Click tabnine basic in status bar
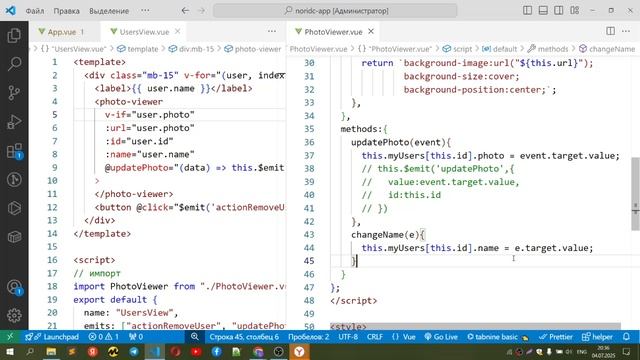Screen dimensions: 640x360 click(498, 337)
